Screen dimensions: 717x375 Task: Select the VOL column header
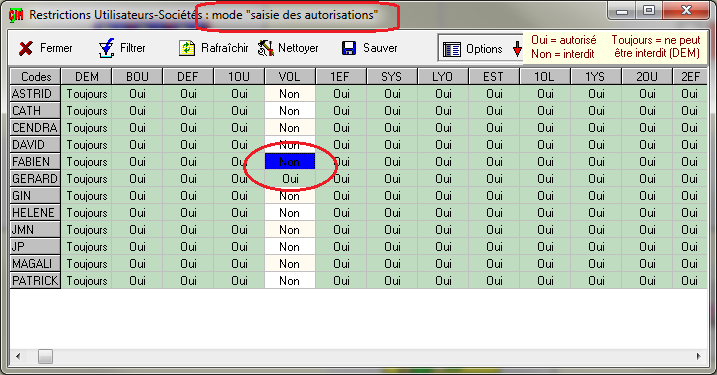click(290, 76)
